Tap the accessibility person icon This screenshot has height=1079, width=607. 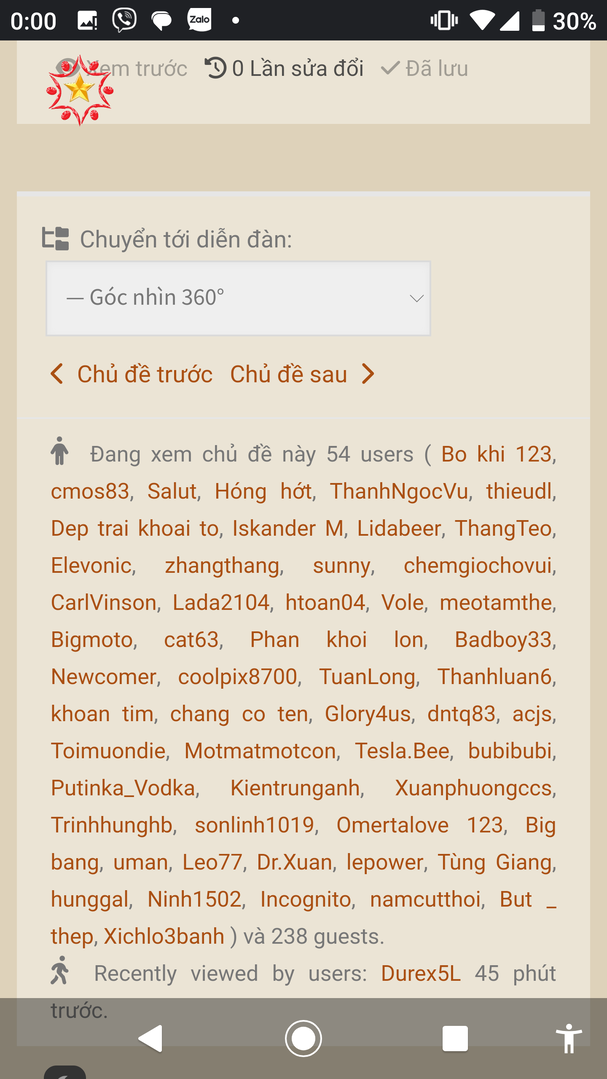(569, 1038)
